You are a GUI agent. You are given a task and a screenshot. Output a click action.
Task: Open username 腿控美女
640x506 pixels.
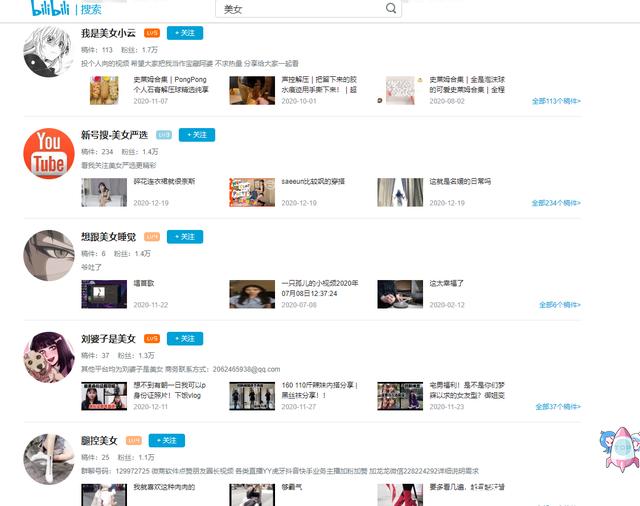(x=99, y=441)
